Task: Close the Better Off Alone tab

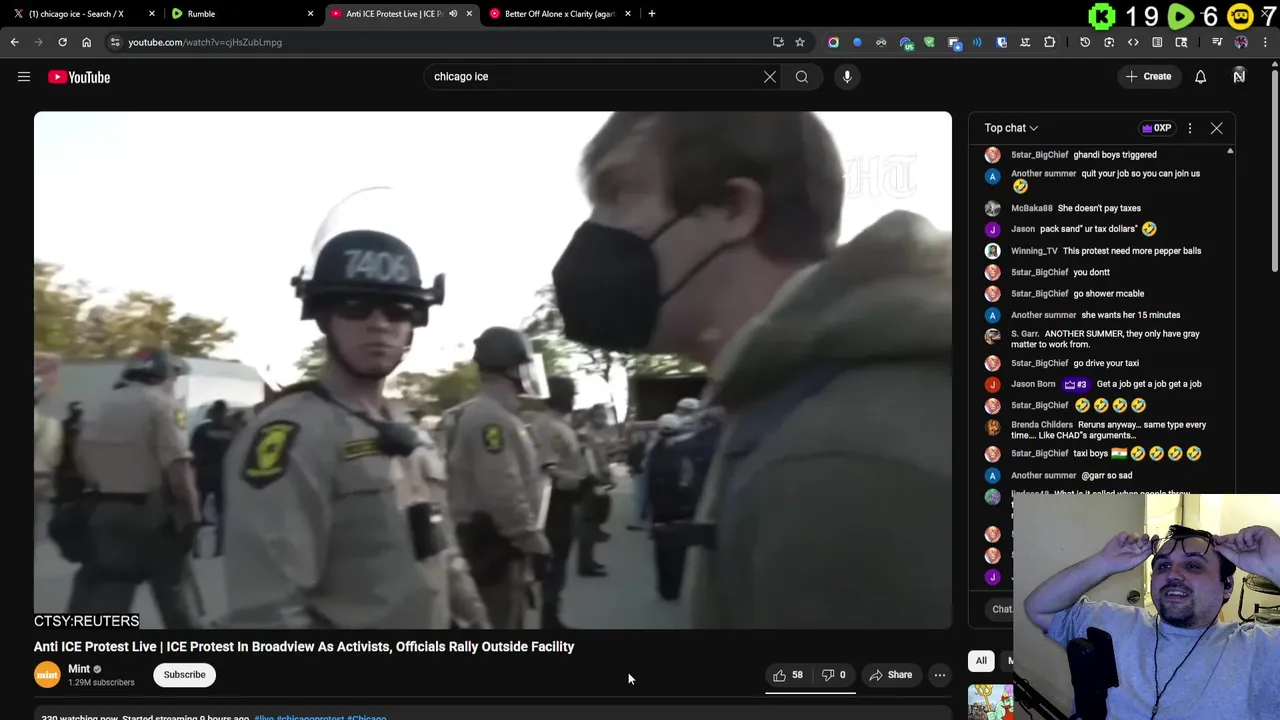Action: click(x=628, y=14)
